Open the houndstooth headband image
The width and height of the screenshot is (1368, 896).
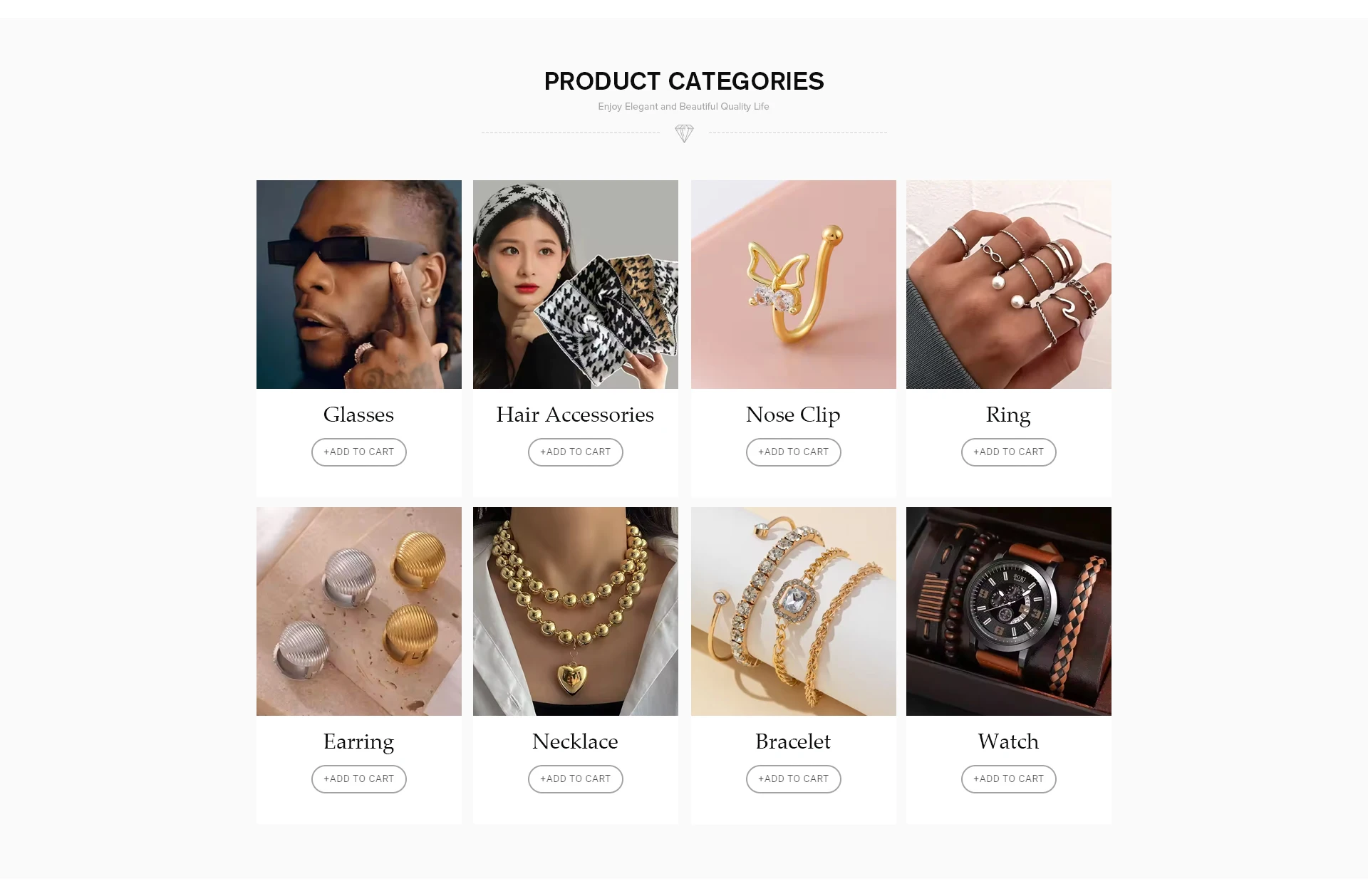click(576, 284)
